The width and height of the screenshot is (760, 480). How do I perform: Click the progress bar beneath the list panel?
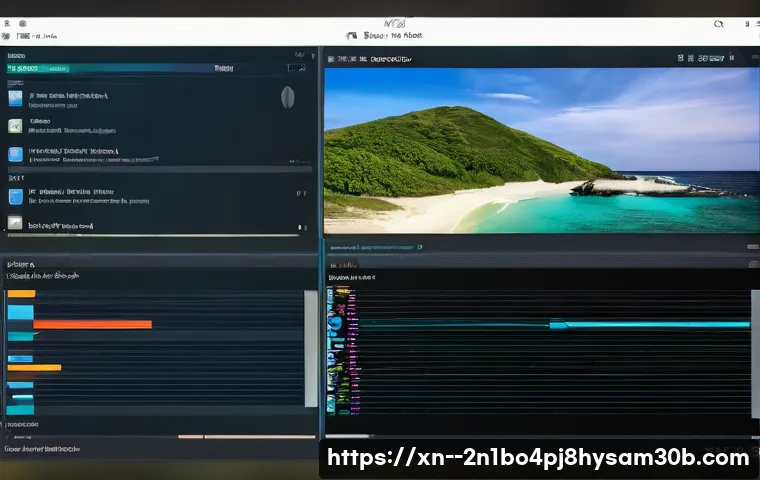click(x=153, y=236)
